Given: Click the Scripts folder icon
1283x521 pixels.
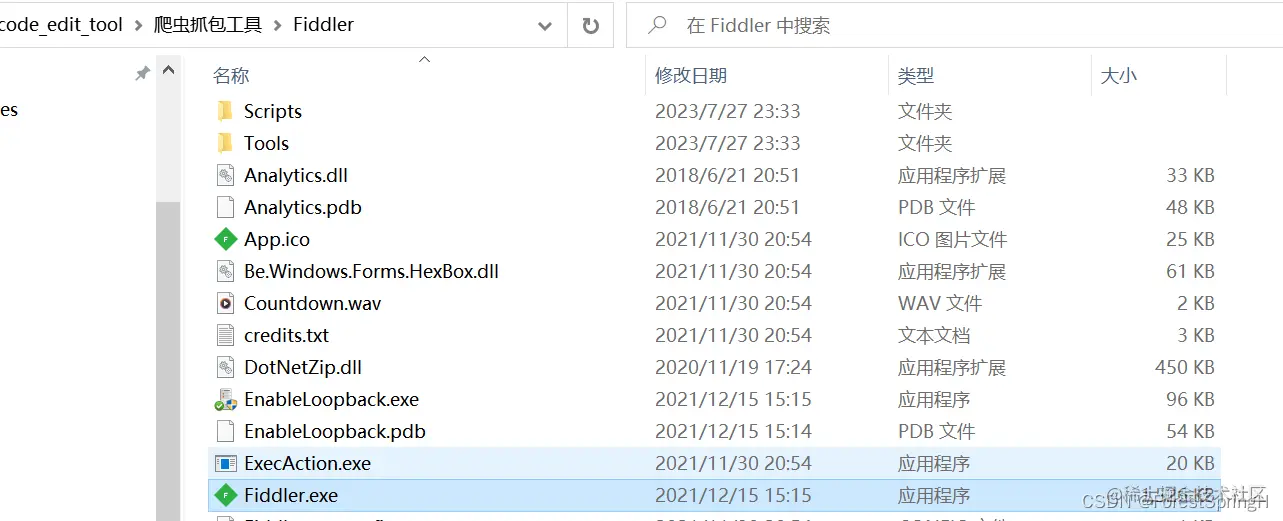Looking at the screenshot, I should tap(226, 111).
